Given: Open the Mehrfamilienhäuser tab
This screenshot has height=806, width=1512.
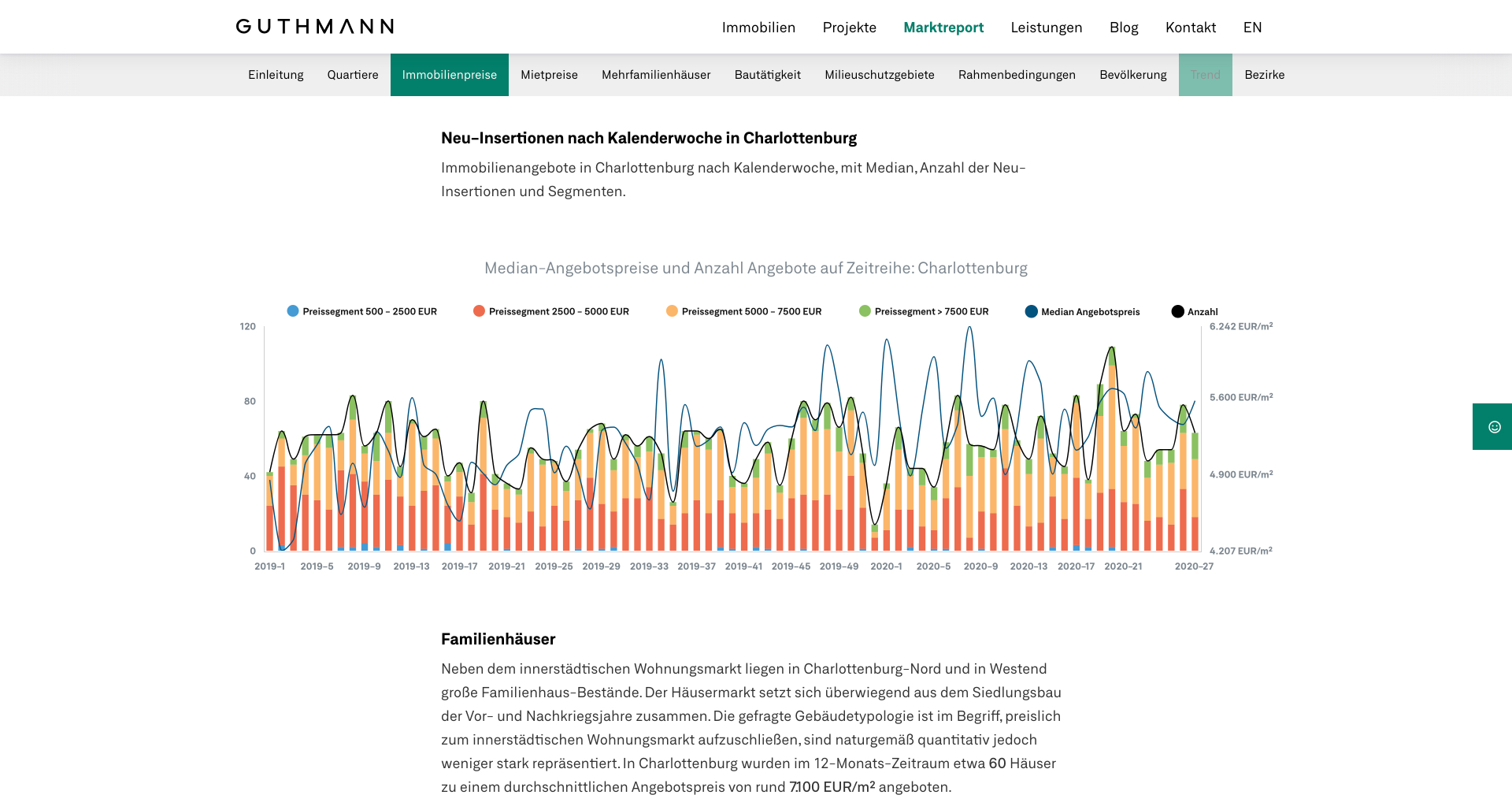Looking at the screenshot, I should coord(656,75).
